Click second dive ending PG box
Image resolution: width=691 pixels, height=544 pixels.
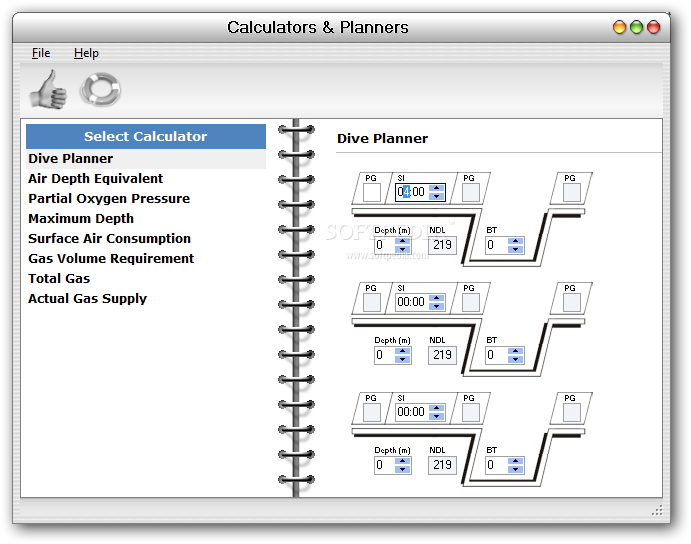(x=572, y=302)
